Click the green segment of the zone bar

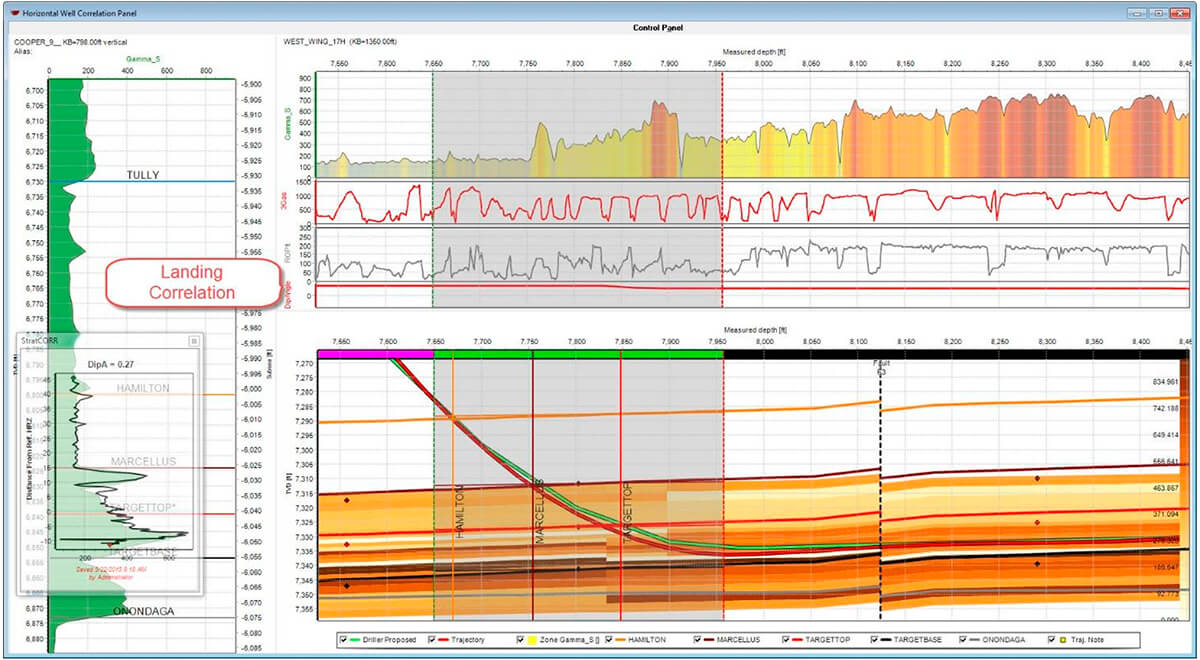578,354
